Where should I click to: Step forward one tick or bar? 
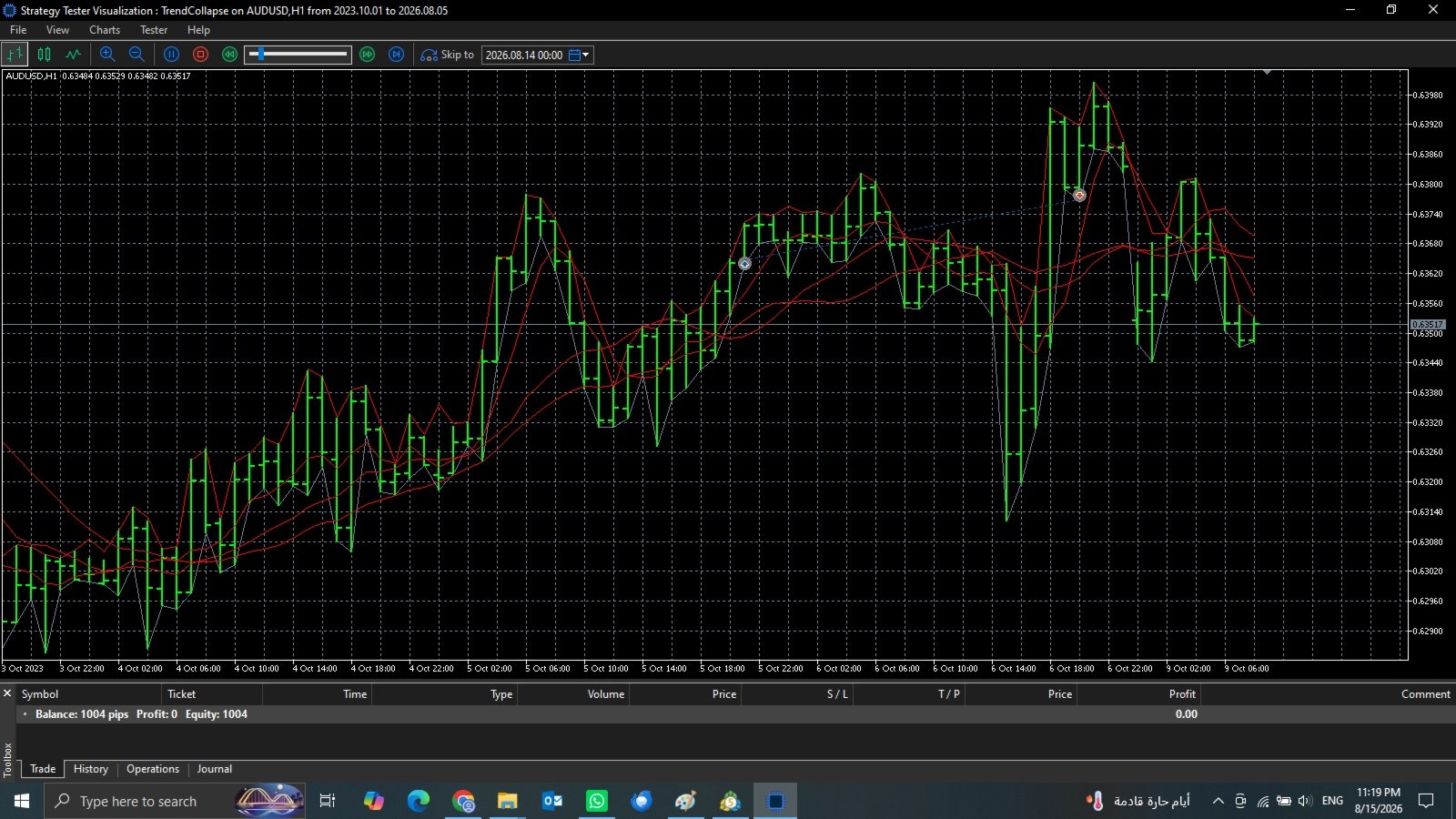(397, 55)
